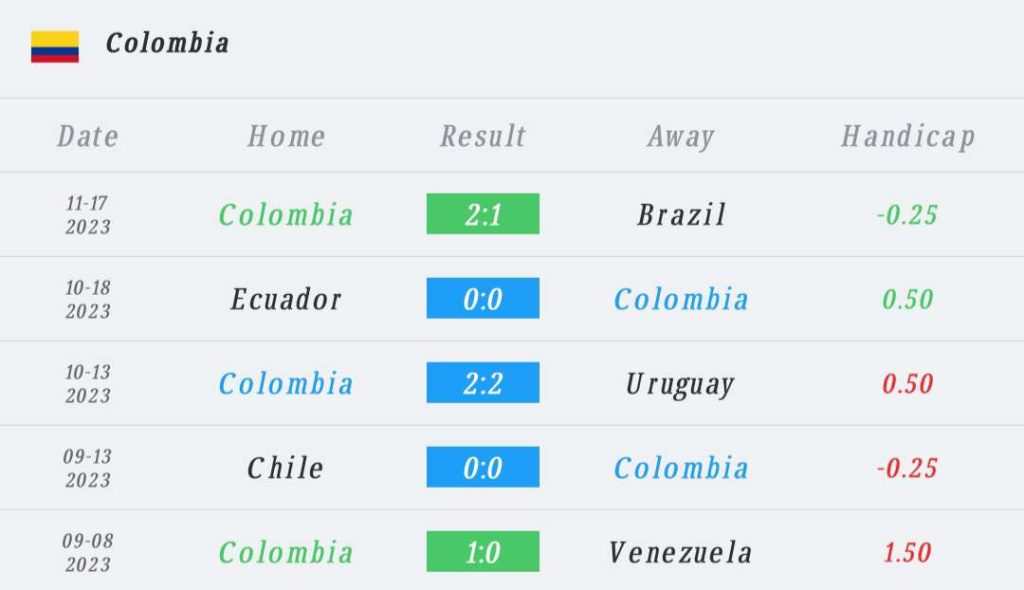Click the Colombia flag icon
The image size is (1024, 590).
[x=55, y=46]
